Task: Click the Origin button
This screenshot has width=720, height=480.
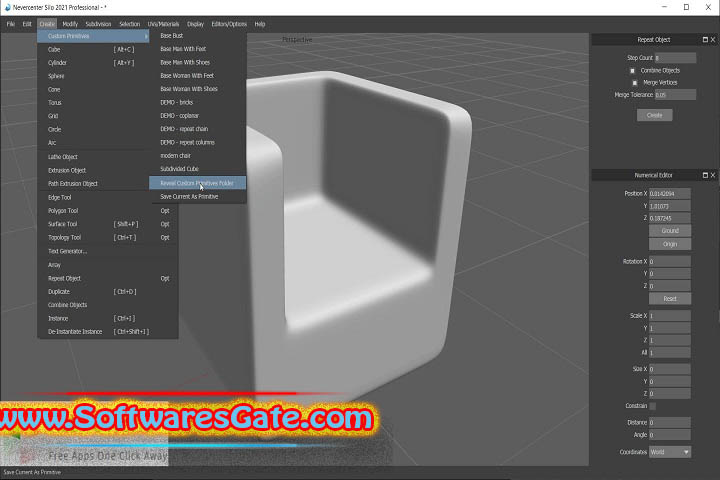Action: pos(669,244)
